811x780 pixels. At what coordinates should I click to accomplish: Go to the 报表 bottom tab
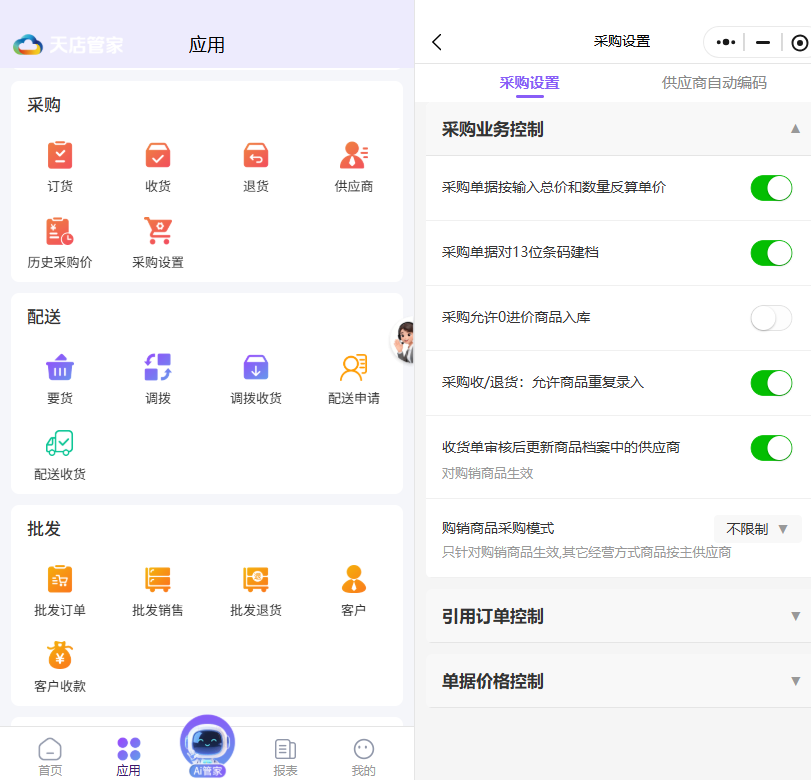(285, 755)
